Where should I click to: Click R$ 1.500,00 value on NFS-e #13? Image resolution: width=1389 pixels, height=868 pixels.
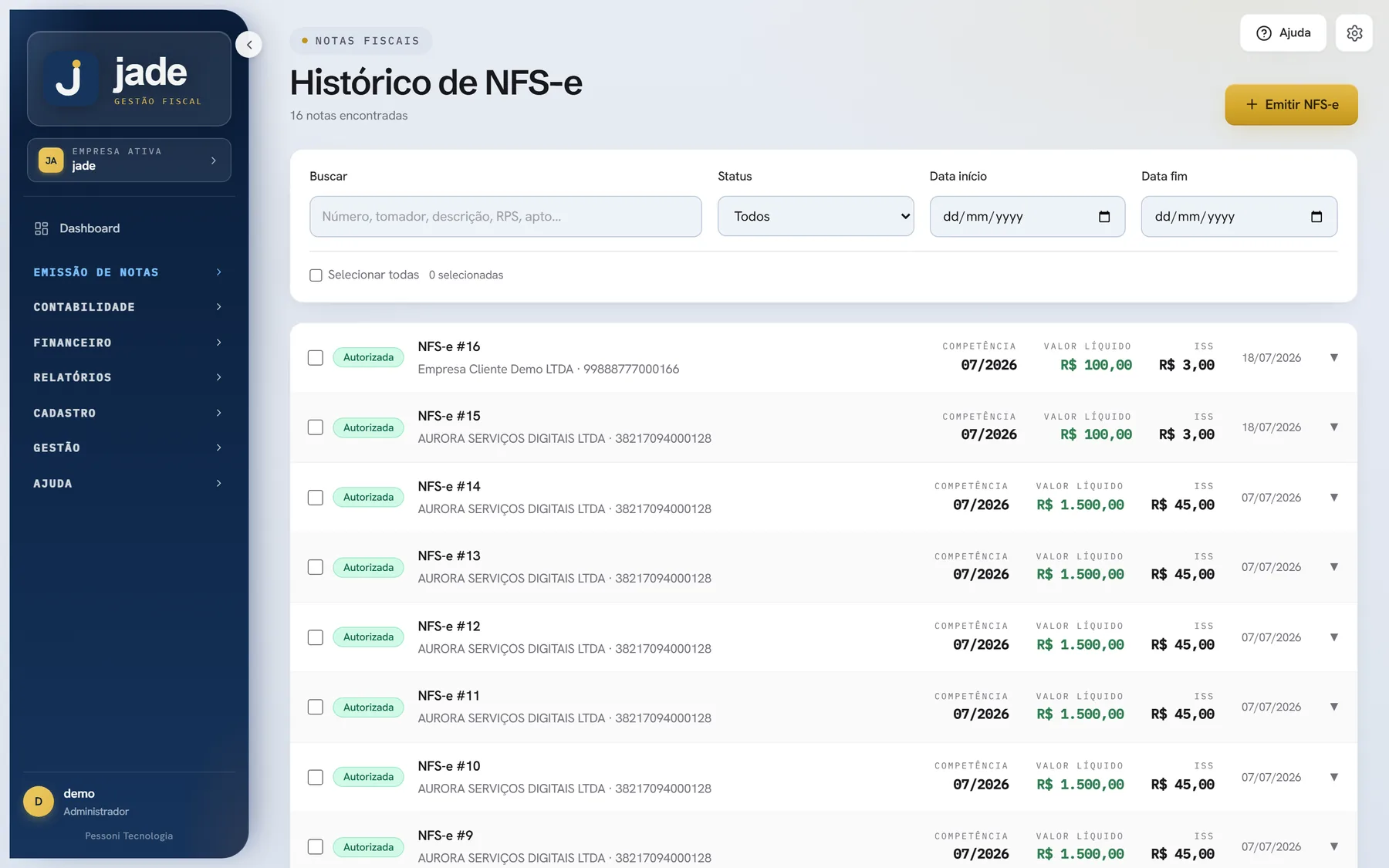[1080, 575]
